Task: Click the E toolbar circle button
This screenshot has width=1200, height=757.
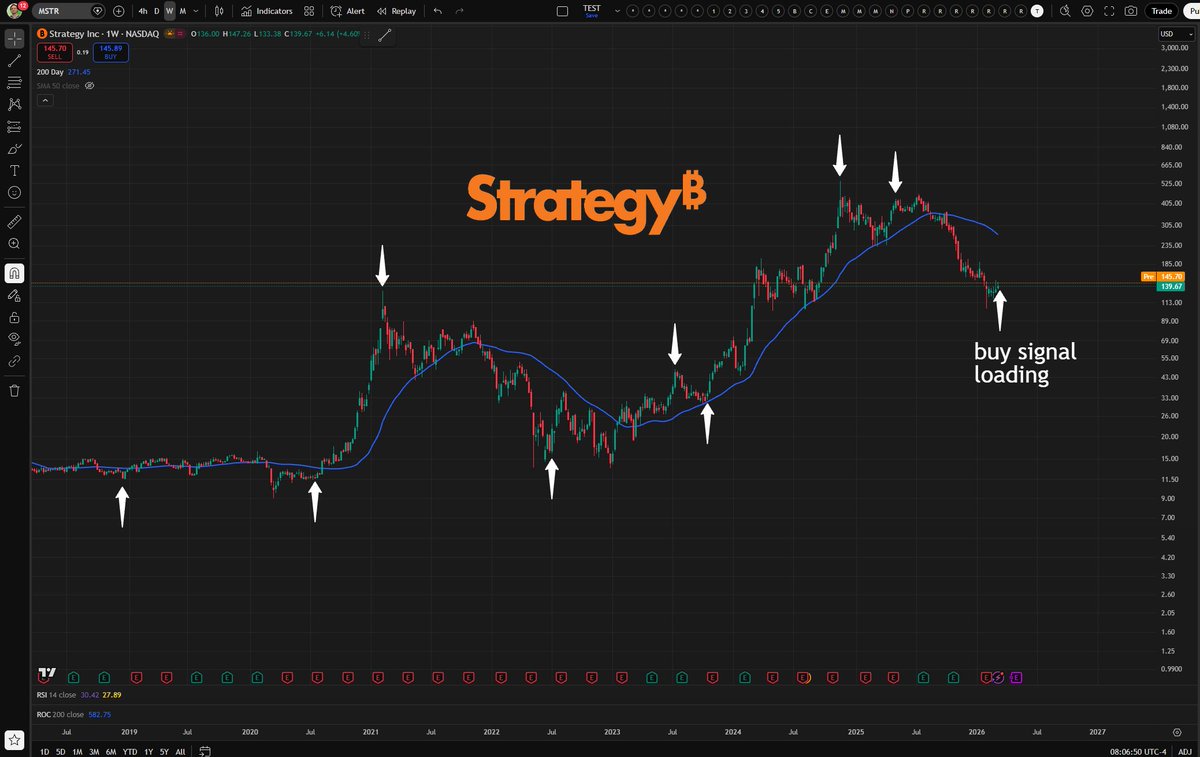Action: (827, 11)
